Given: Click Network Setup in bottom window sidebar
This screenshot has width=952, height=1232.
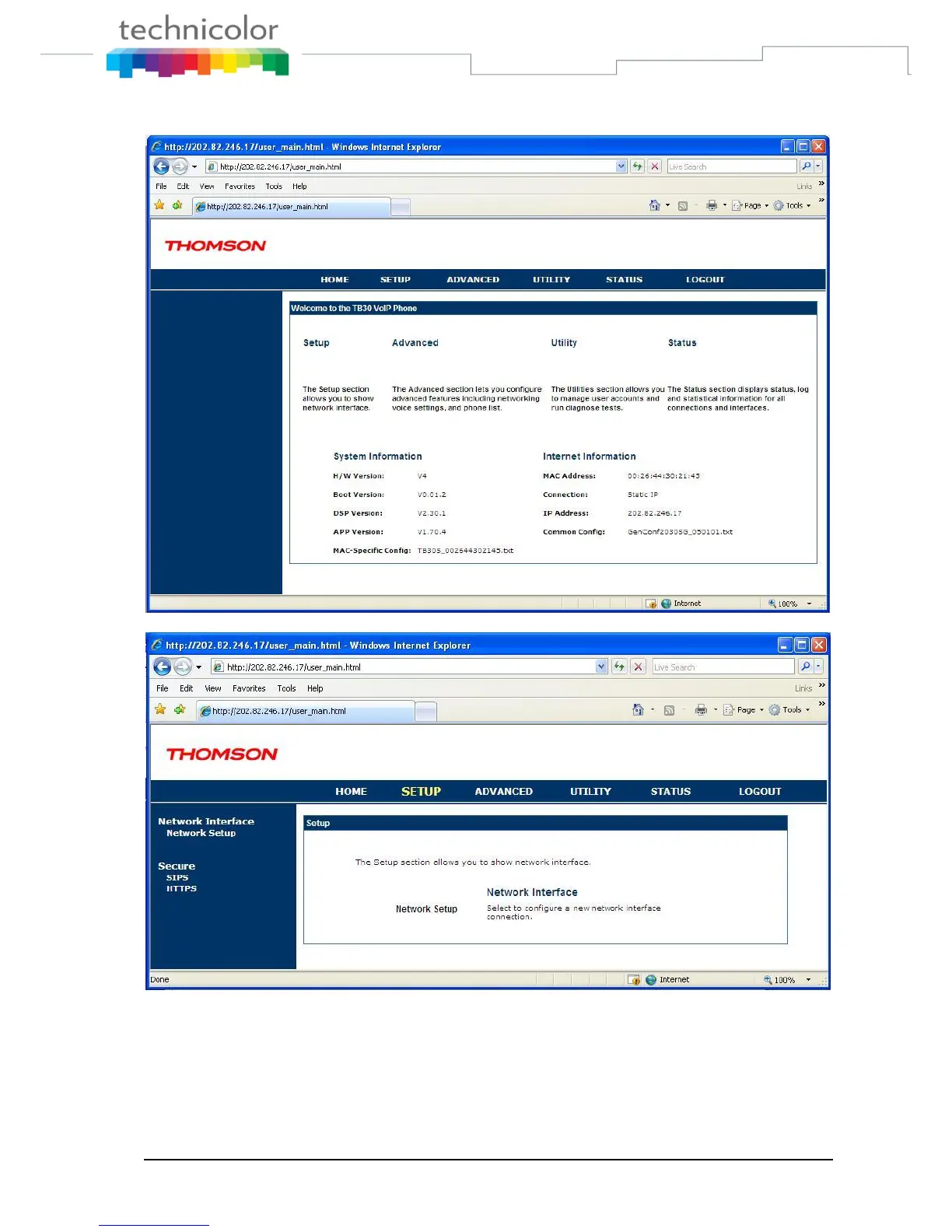Looking at the screenshot, I should pyautogui.click(x=201, y=833).
